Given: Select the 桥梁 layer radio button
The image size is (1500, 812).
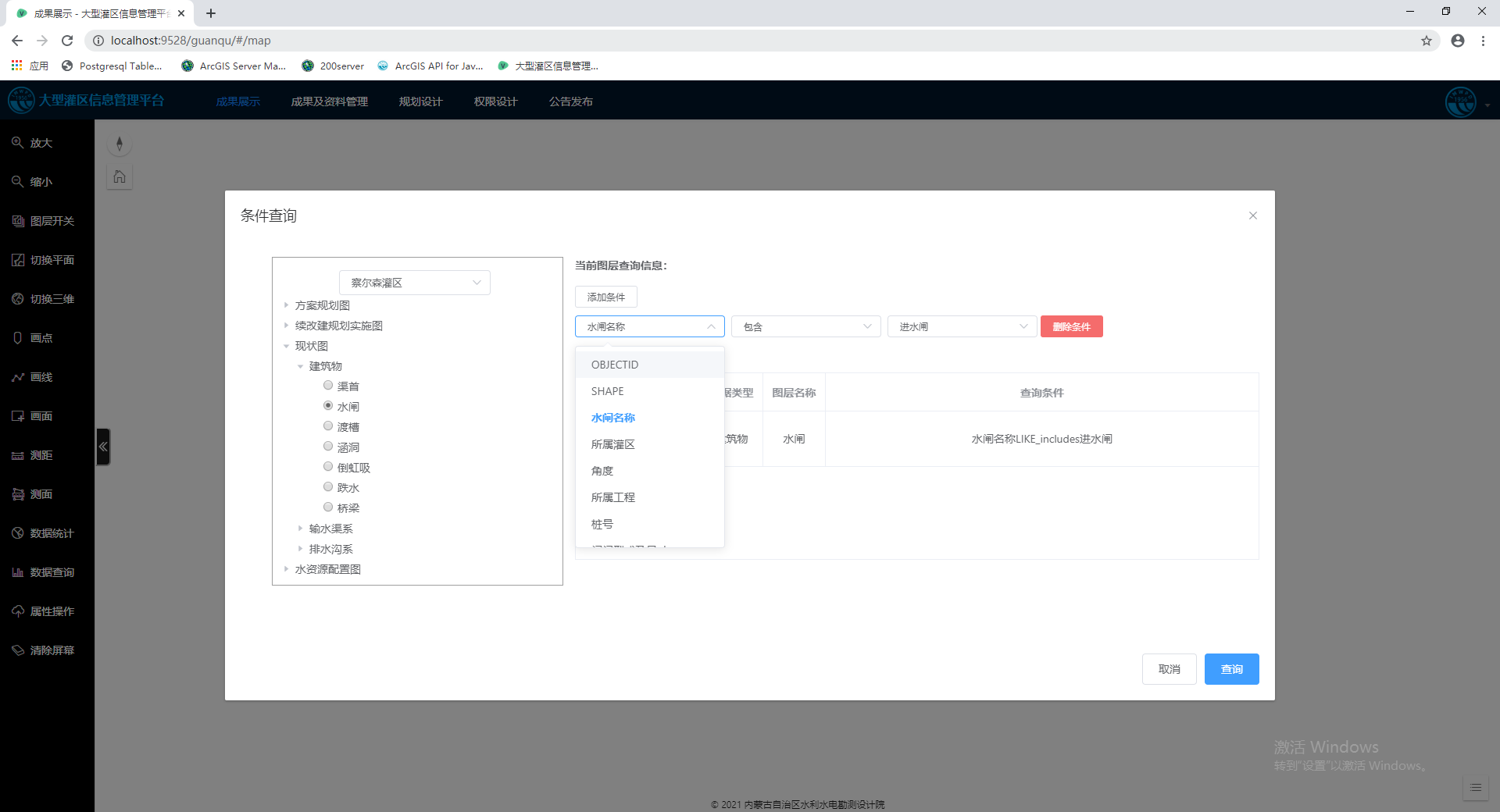Looking at the screenshot, I should click(328, 507).
